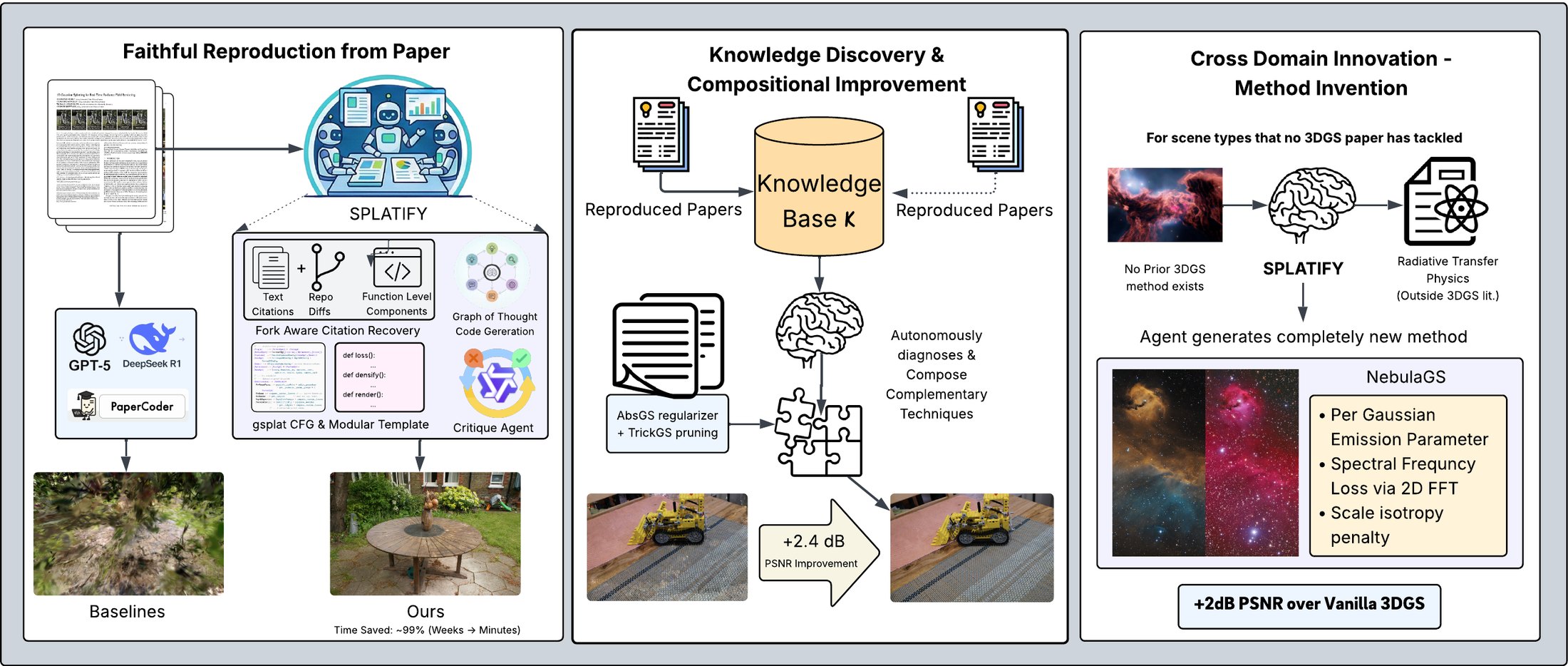Screen dimensions: 1568x666
Task: Open the orange-and-blue NebulaGS image
Action: [1159, 463]
